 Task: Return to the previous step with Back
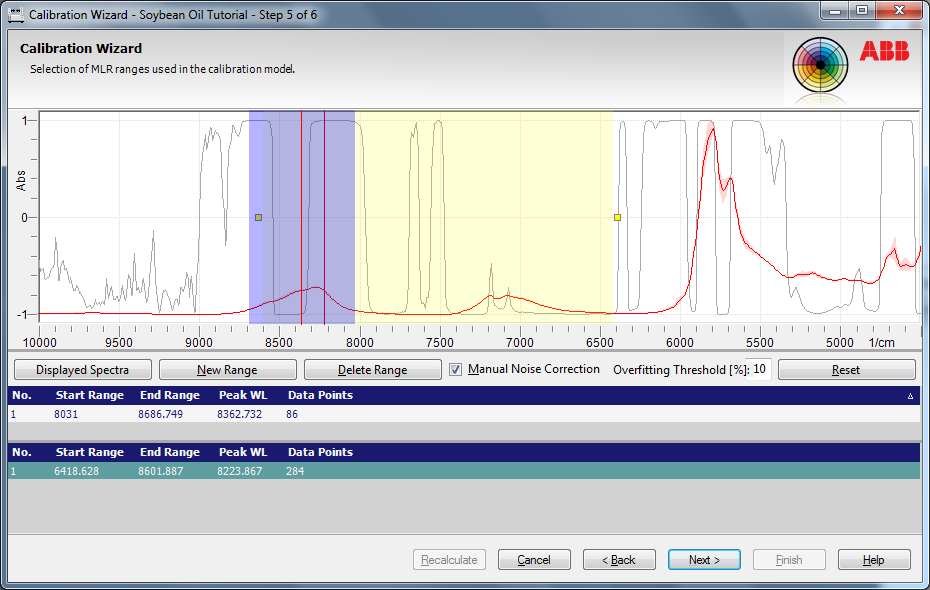pos(618,560)
